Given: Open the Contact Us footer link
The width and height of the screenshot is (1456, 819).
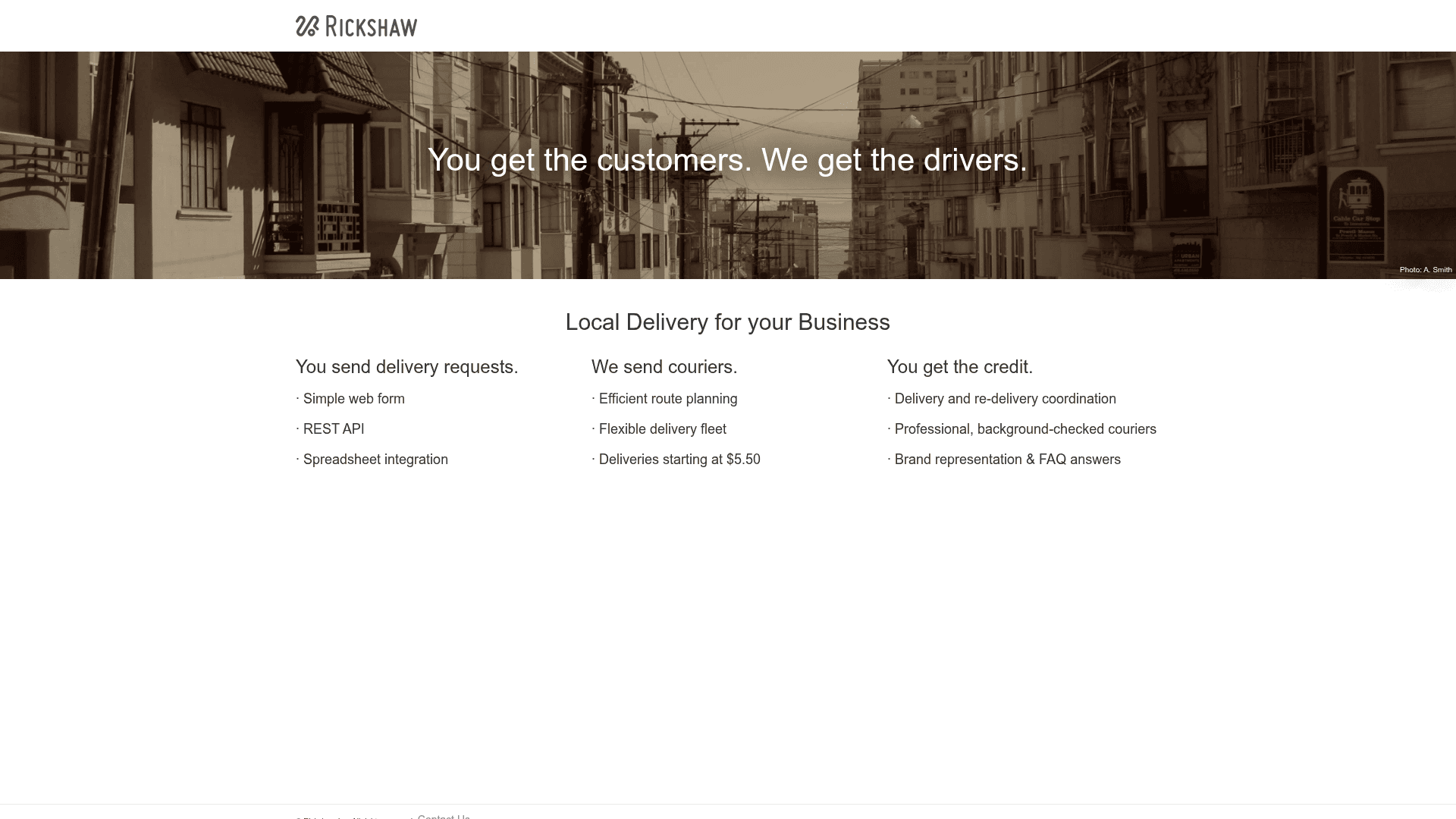Looking at the screenshot, I should pyautogui.click(x=444, y=816).
